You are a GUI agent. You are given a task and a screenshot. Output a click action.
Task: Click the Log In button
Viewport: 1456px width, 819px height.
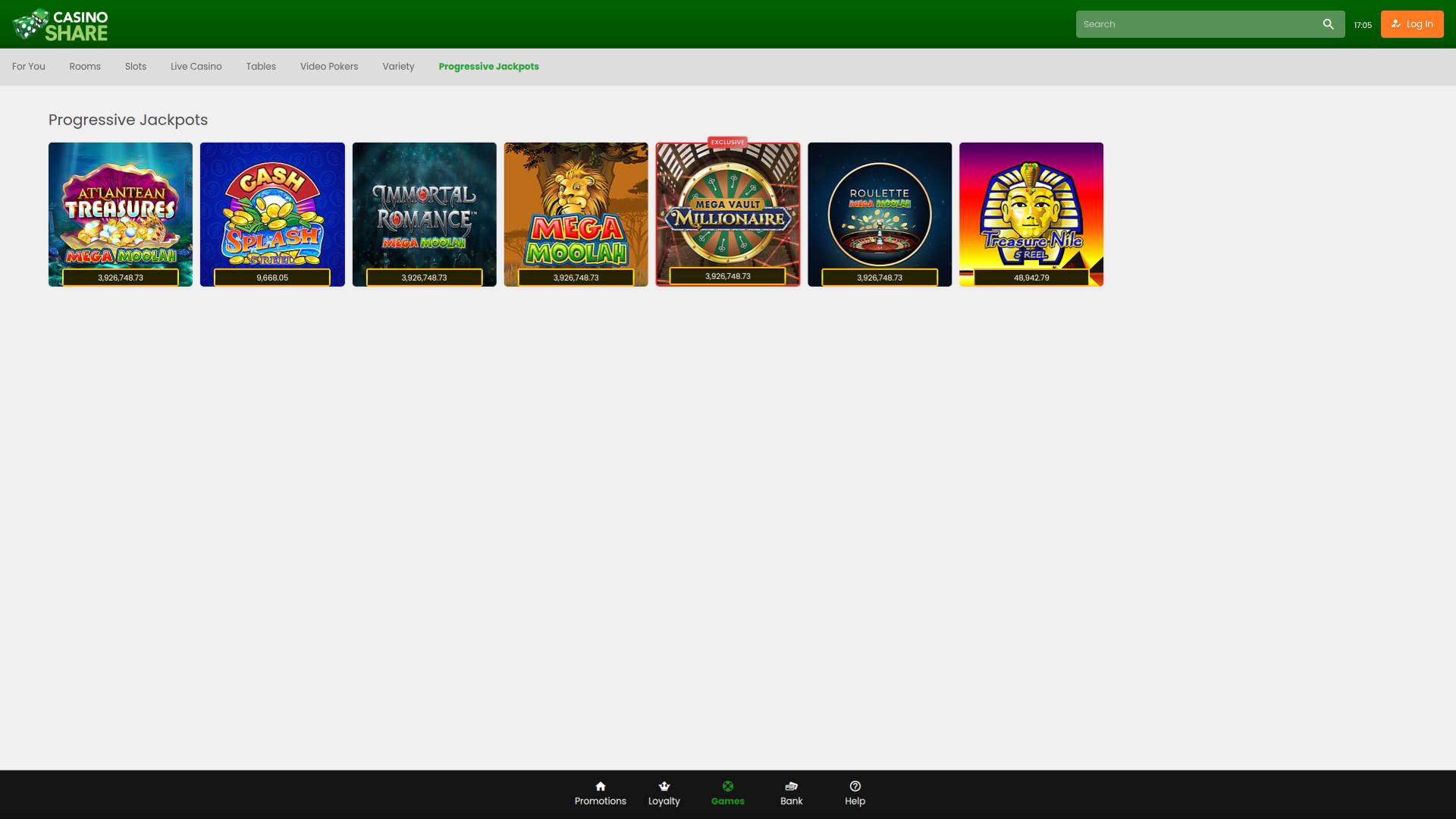coord(1411,24)
